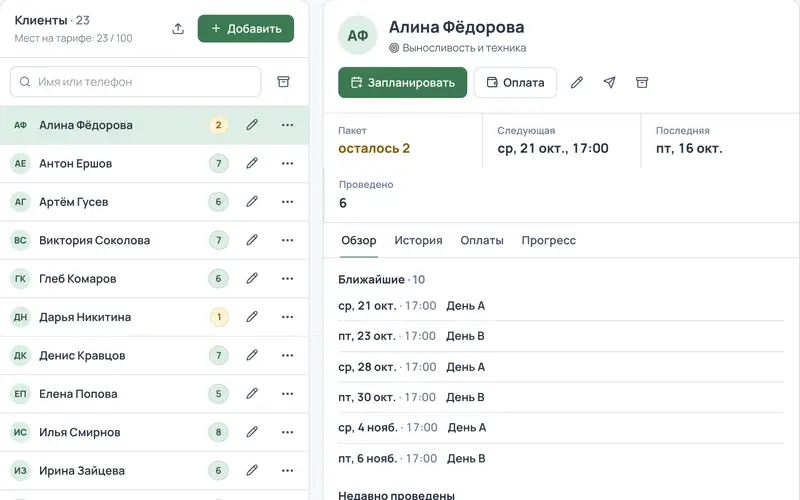Open the История tab
The image size is (800, 500).
point(418,240)
